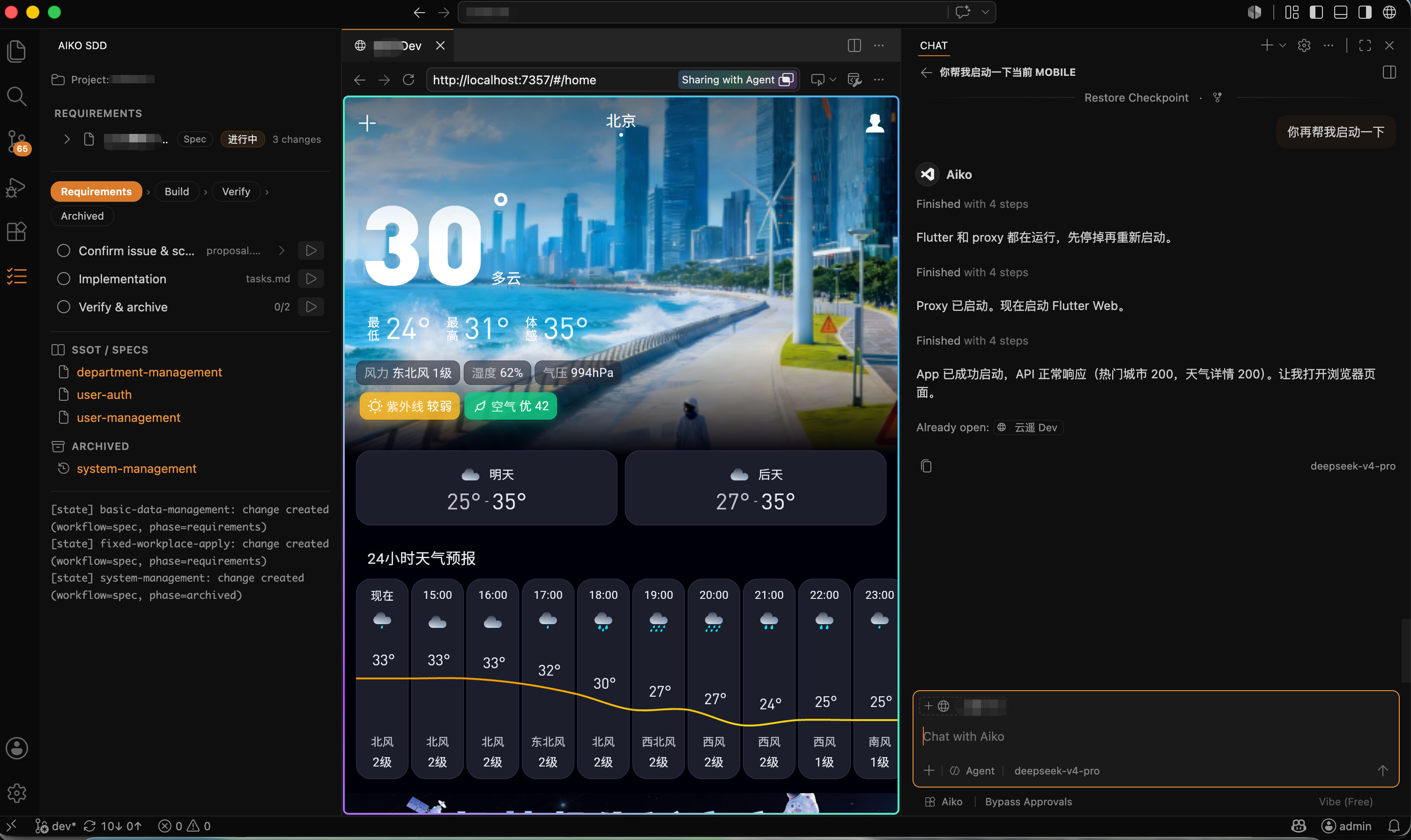Select the Verify & archive radio circle
The height and width of the screenshot is (840, 1411).
63,307
